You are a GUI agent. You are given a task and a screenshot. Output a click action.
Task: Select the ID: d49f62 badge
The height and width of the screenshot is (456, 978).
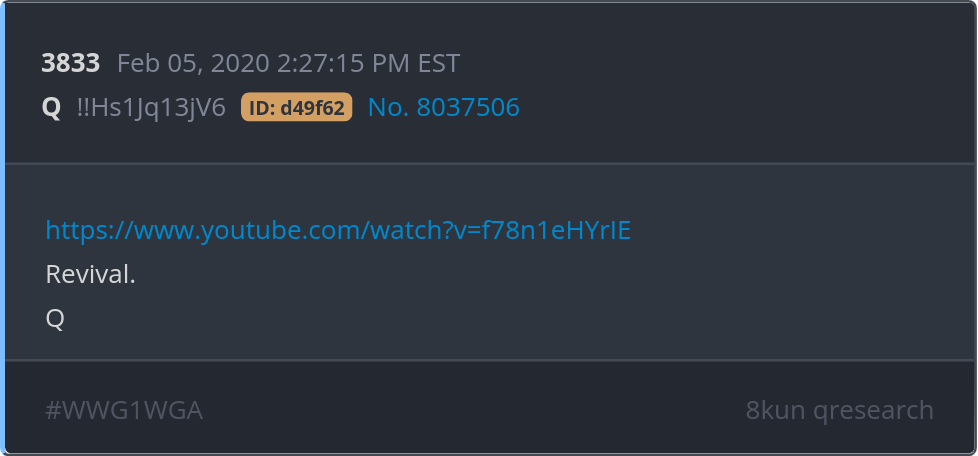click(297, 107)
